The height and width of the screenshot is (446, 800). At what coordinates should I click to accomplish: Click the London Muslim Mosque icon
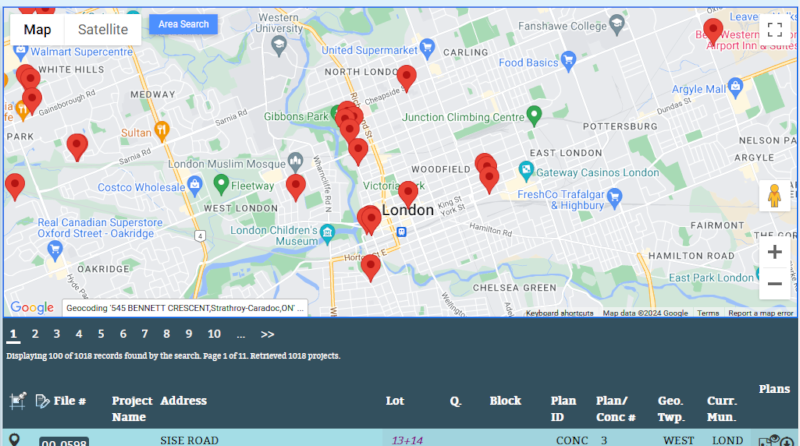coord(295,162)
